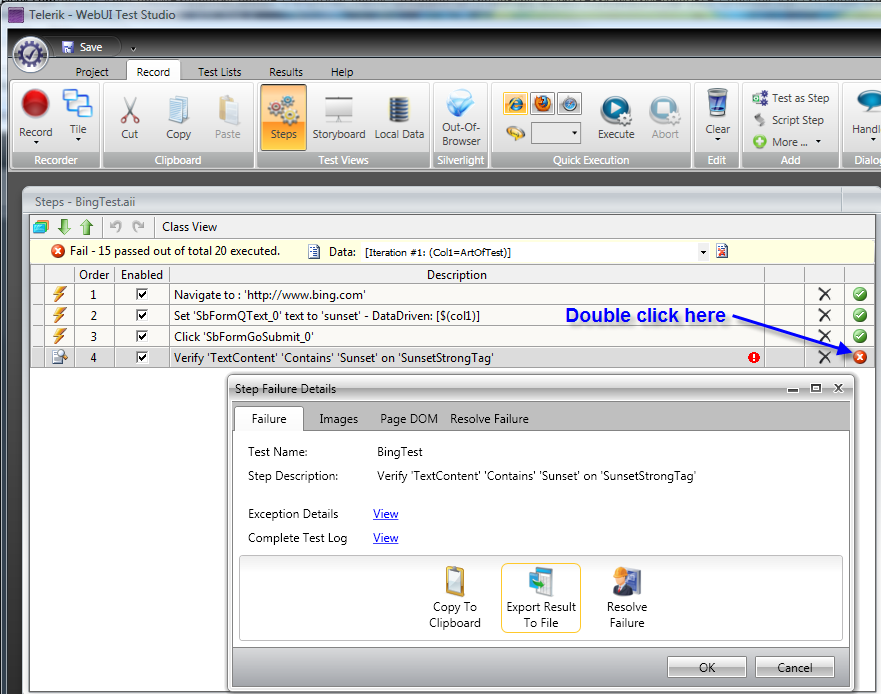Move step down with green down arrow
881x694 pixels.
[65, 226]
